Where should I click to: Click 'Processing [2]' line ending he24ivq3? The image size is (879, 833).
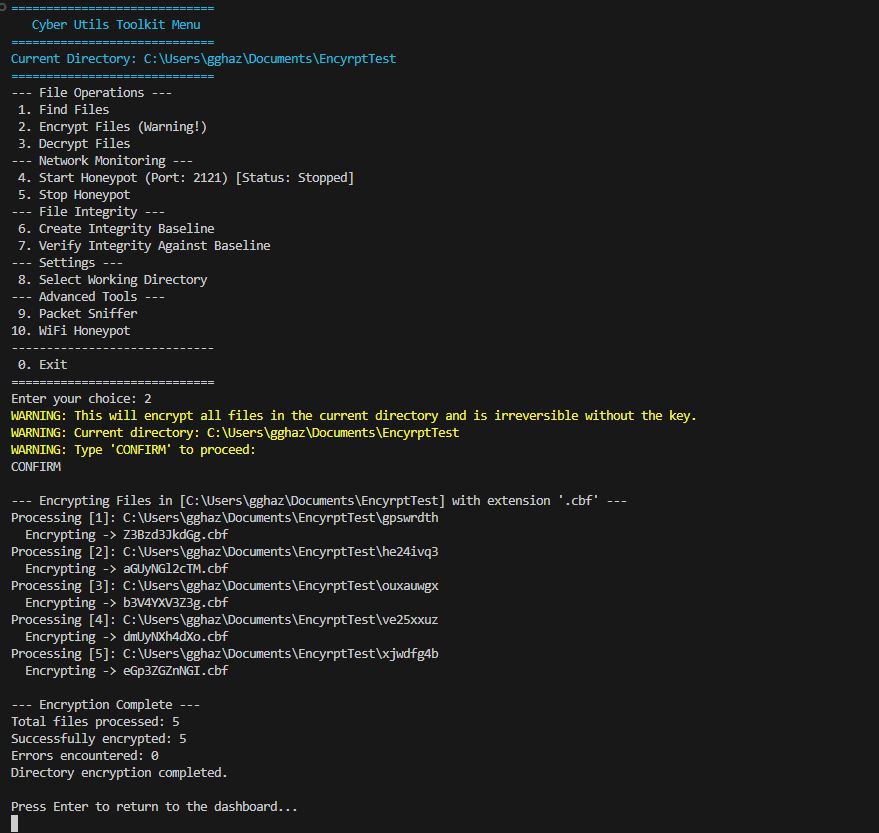225,552
